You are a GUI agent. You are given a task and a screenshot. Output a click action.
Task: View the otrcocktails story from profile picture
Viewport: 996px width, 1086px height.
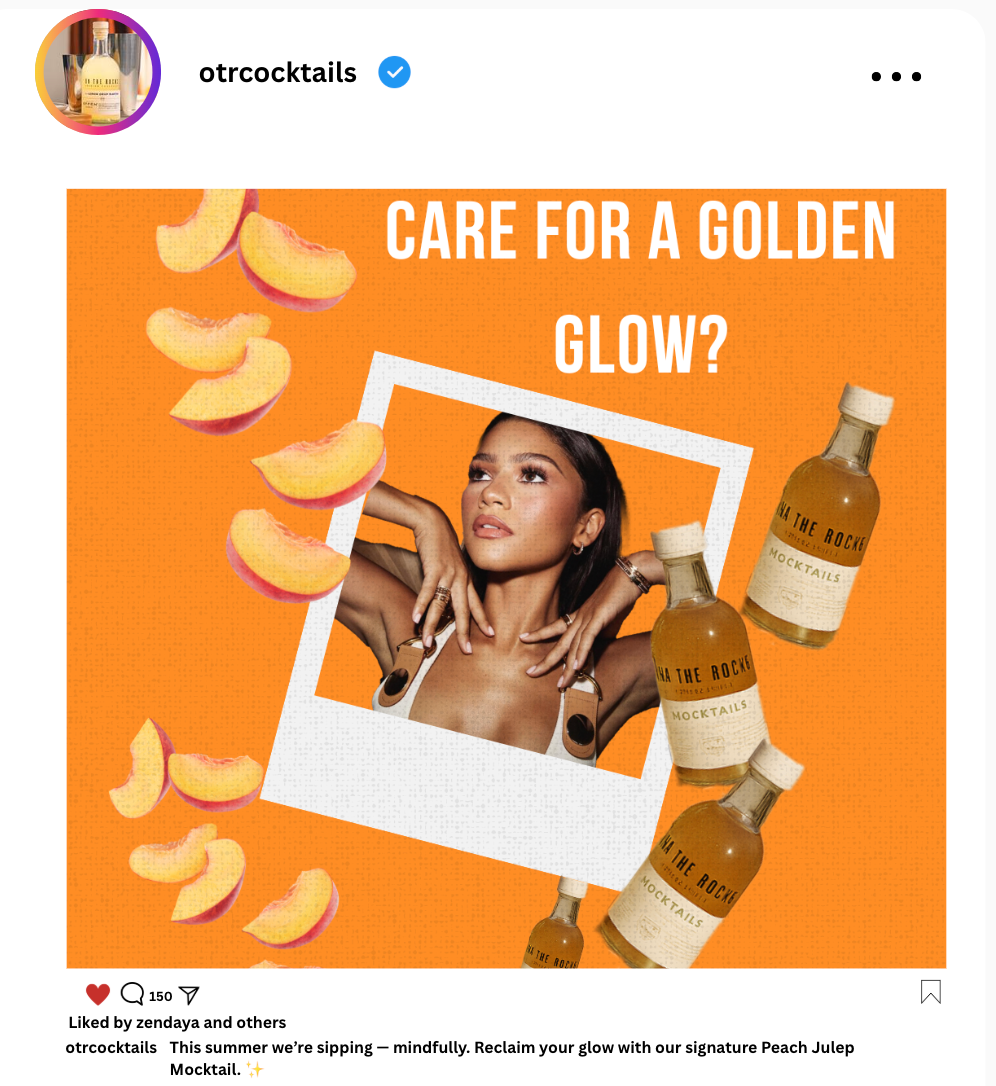tap(98, 72)
